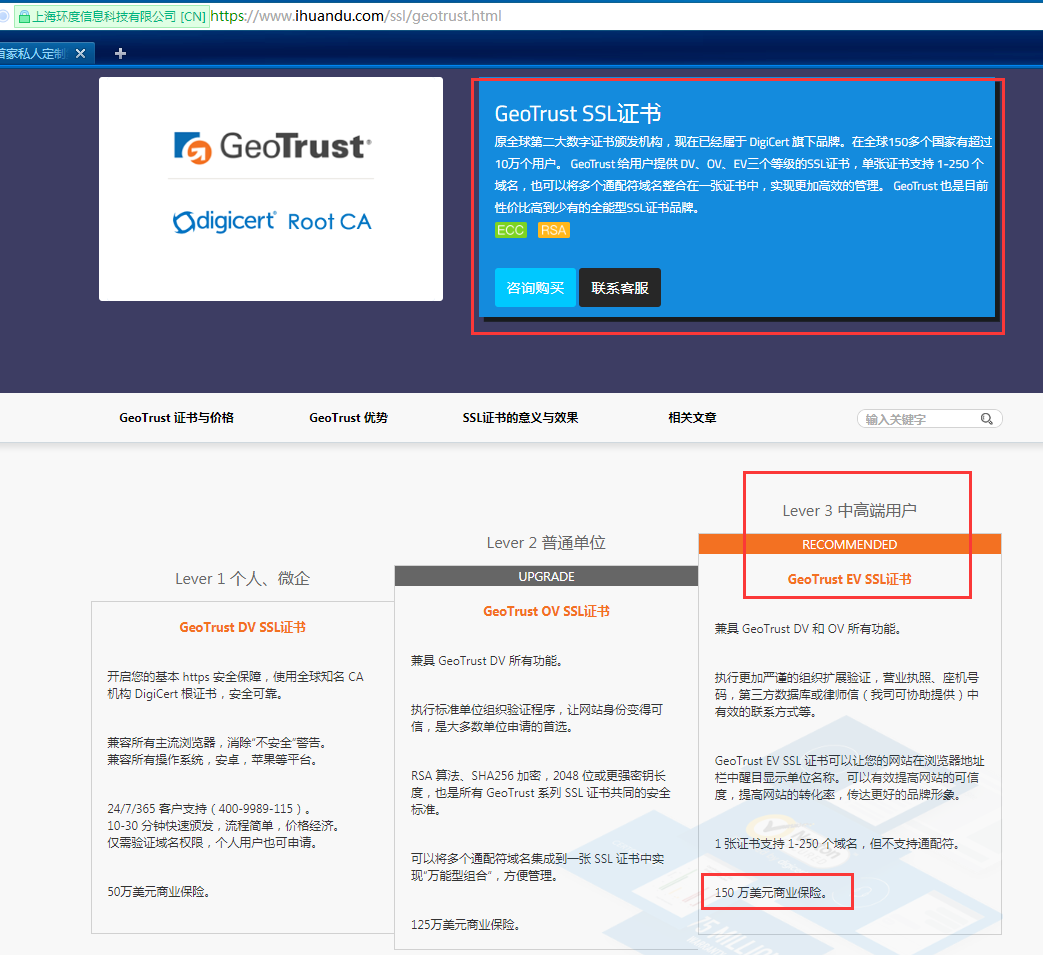Click the Lever 2 普通单位 heading

pos(546,543)
